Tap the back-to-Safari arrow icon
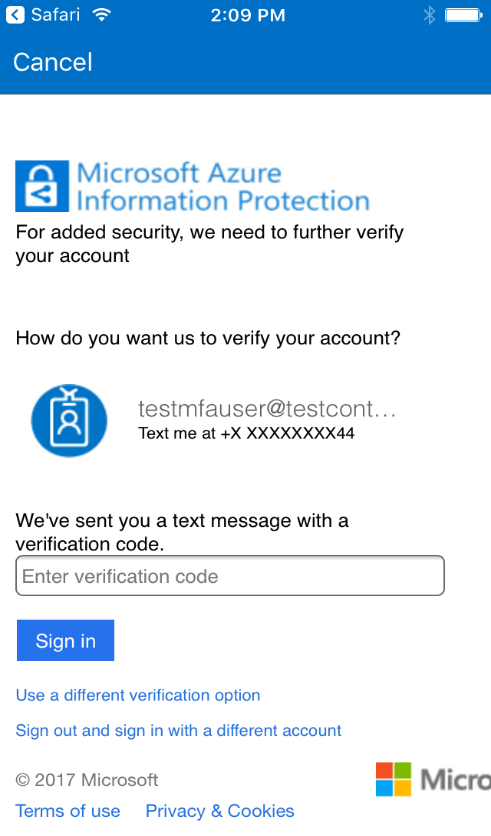The width and height of the screenshot is (491, 836). pyautogui.click(x=15, y=14)
